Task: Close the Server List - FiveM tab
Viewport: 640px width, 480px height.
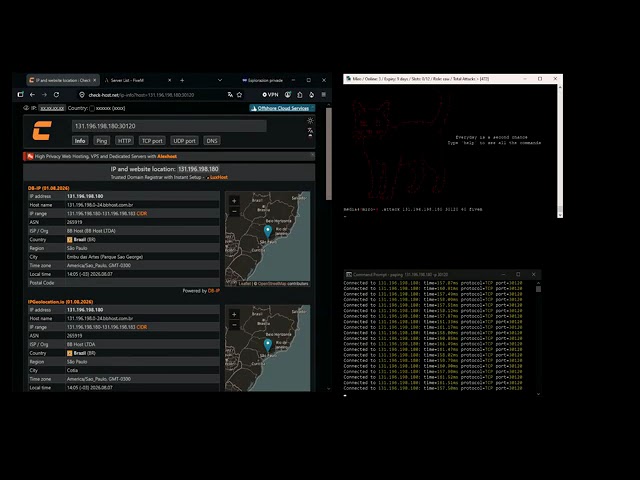Action: tap(170, 80)
